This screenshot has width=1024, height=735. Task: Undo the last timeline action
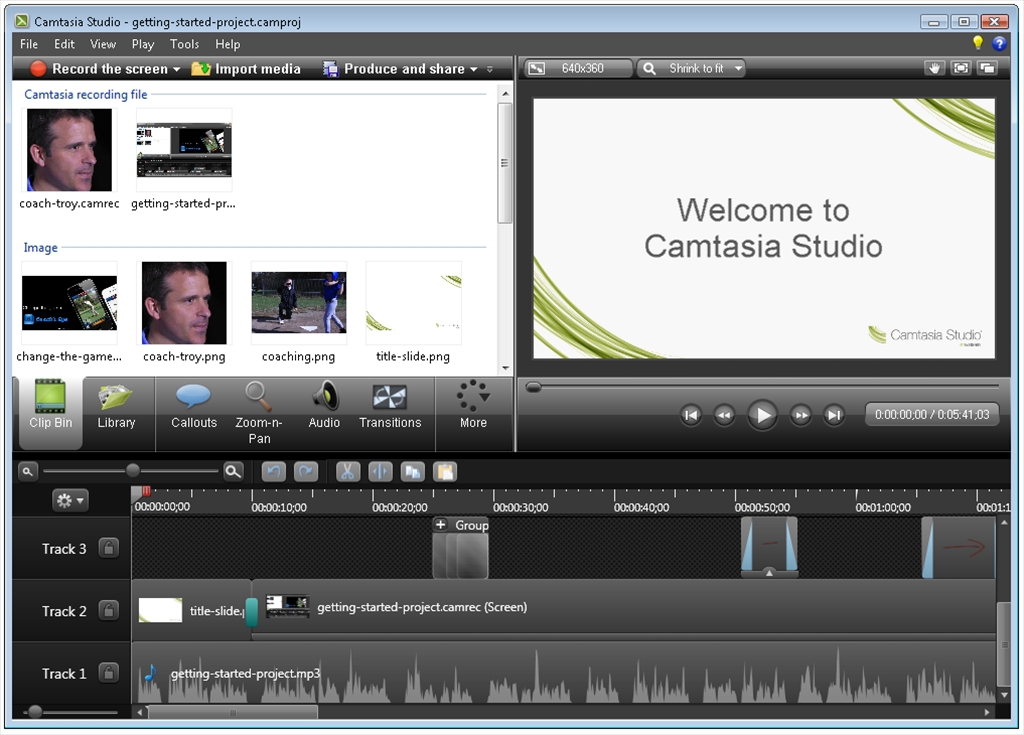(x=273, y=471)
